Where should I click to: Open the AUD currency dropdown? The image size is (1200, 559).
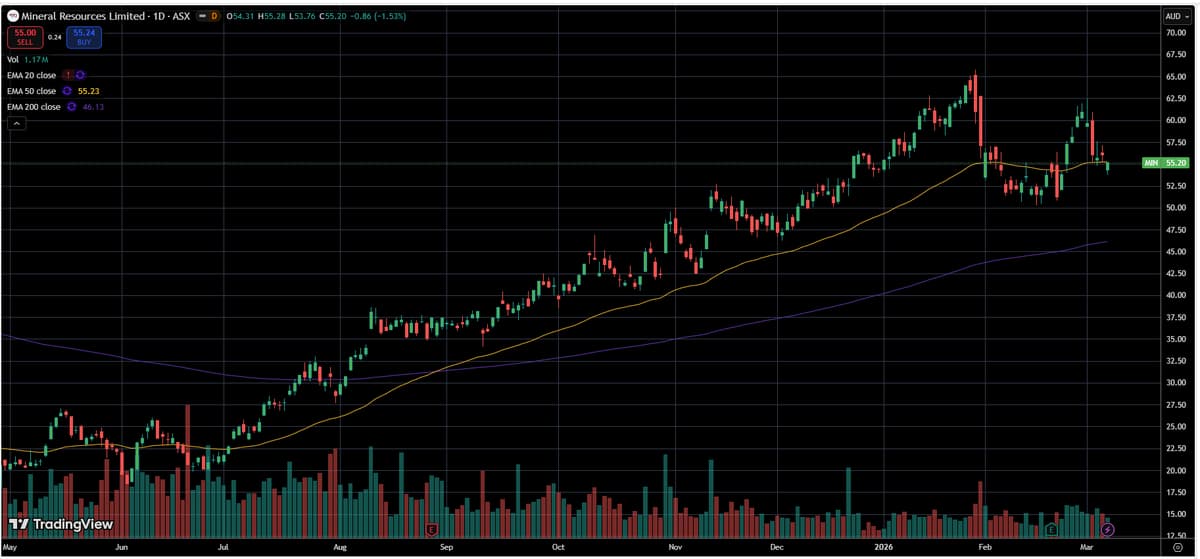pyautogui.click(x=1174, y=16)
